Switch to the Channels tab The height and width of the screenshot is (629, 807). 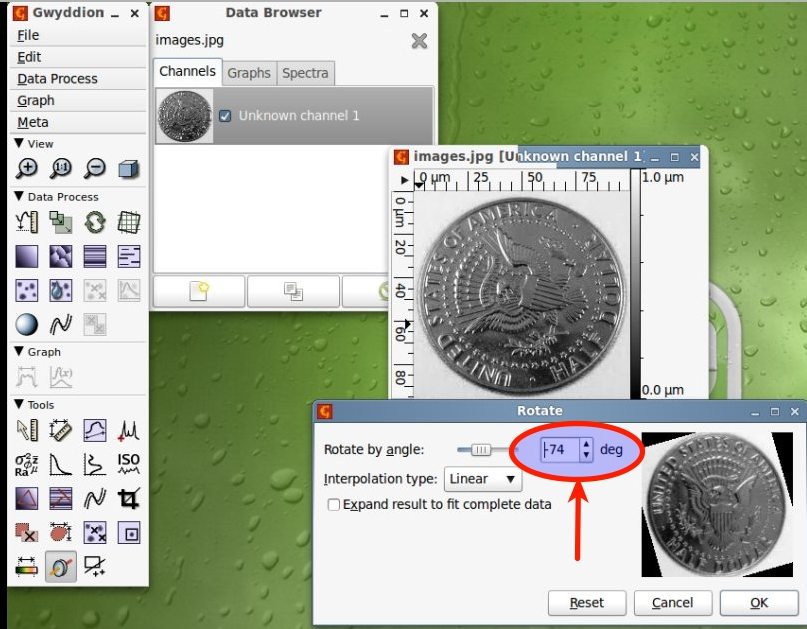187,72
